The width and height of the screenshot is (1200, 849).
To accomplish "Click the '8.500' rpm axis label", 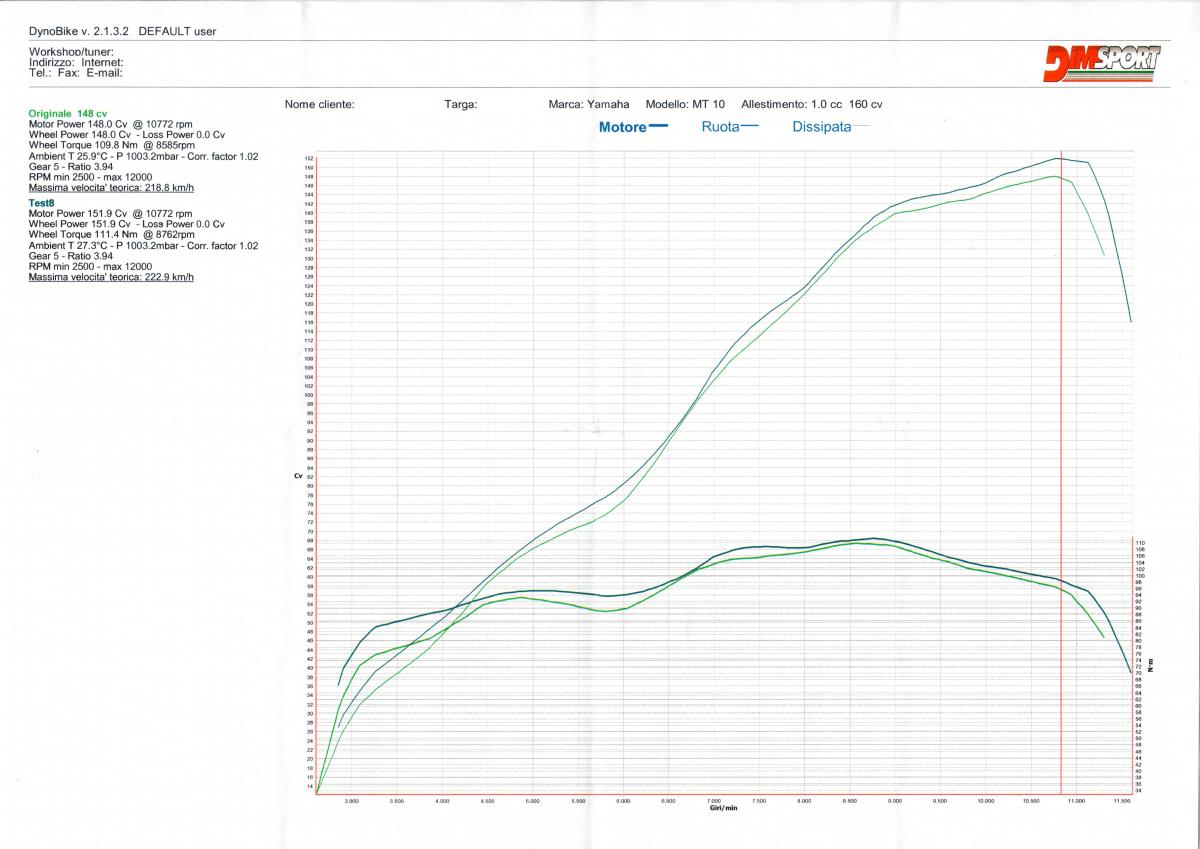I will coord(850,801).
